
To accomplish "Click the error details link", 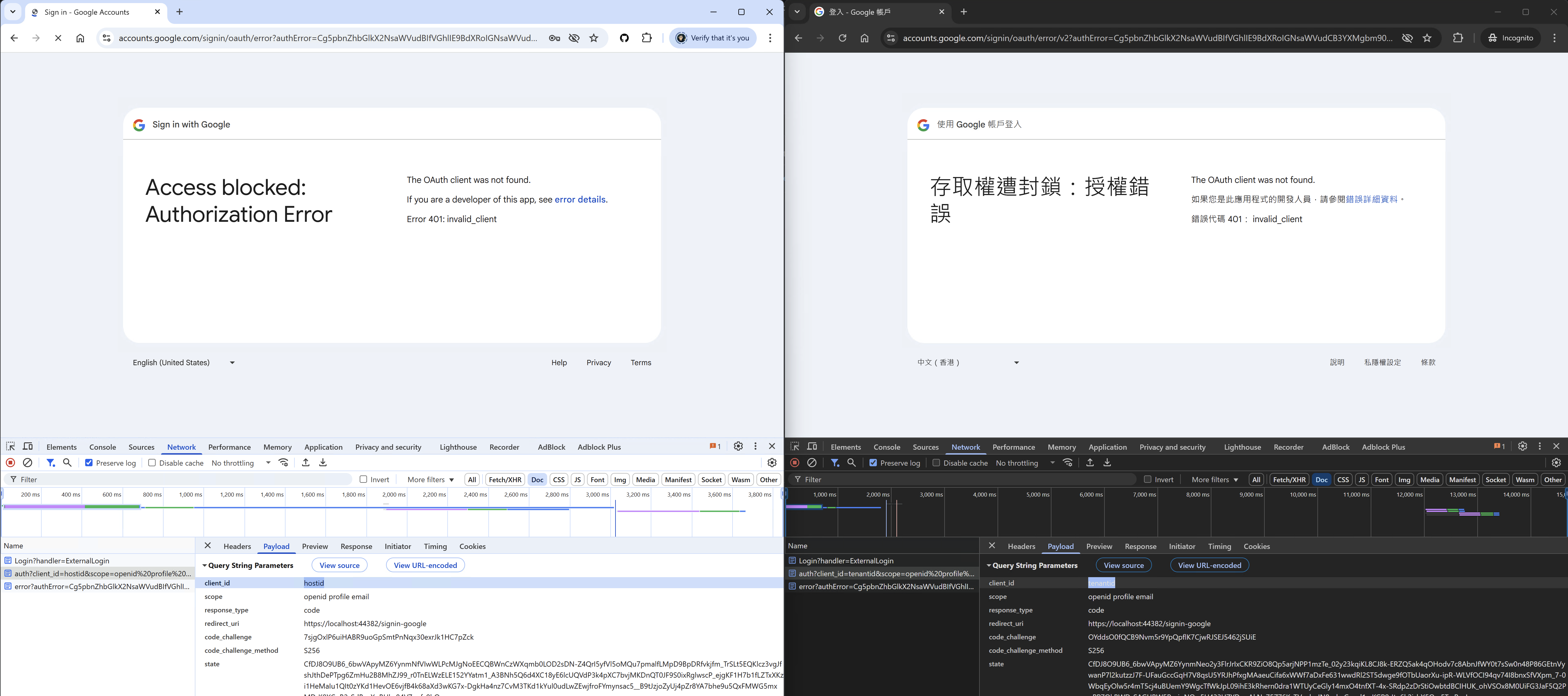I will pos(579,199).
